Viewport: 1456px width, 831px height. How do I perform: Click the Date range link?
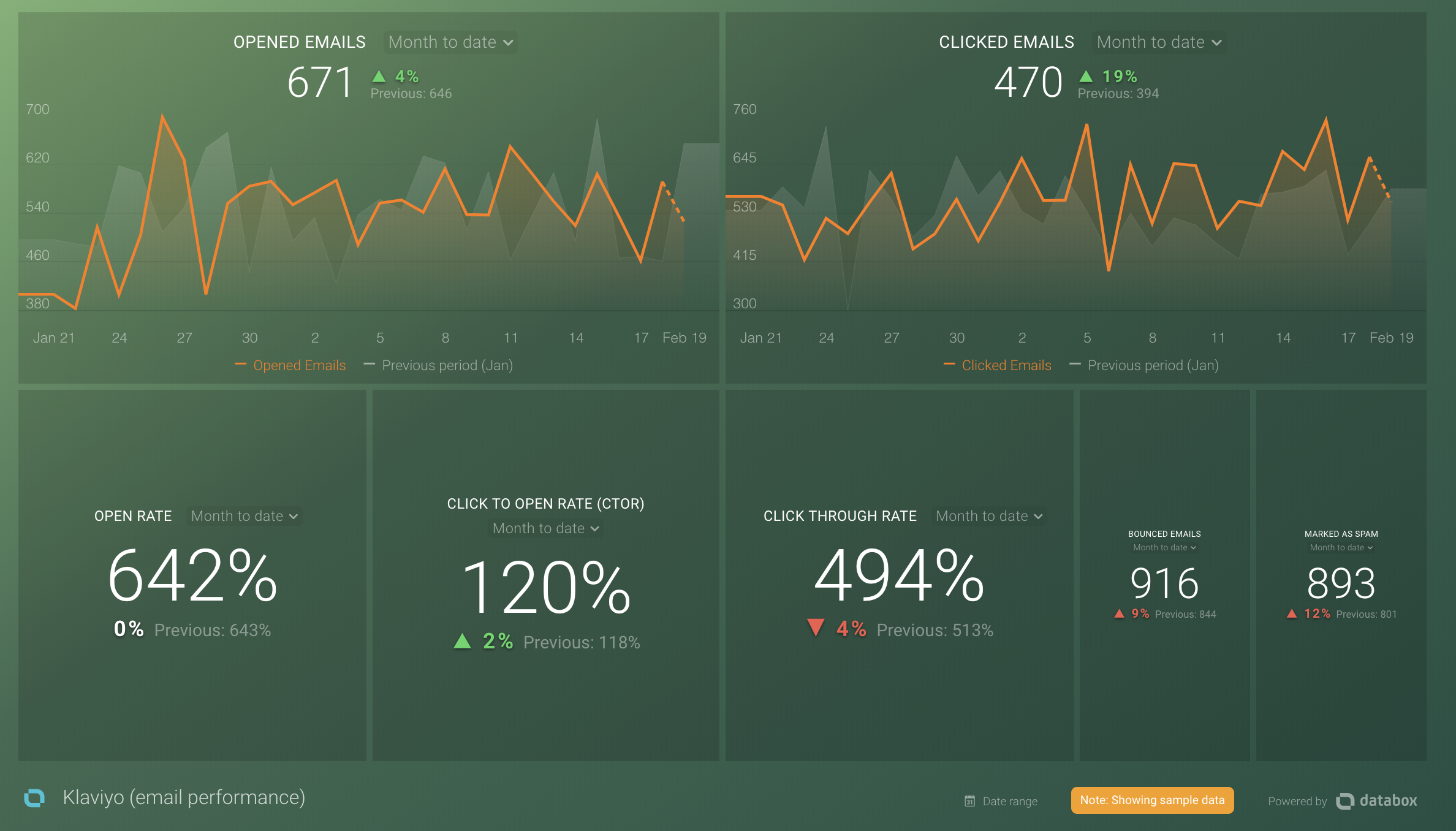1009,801
